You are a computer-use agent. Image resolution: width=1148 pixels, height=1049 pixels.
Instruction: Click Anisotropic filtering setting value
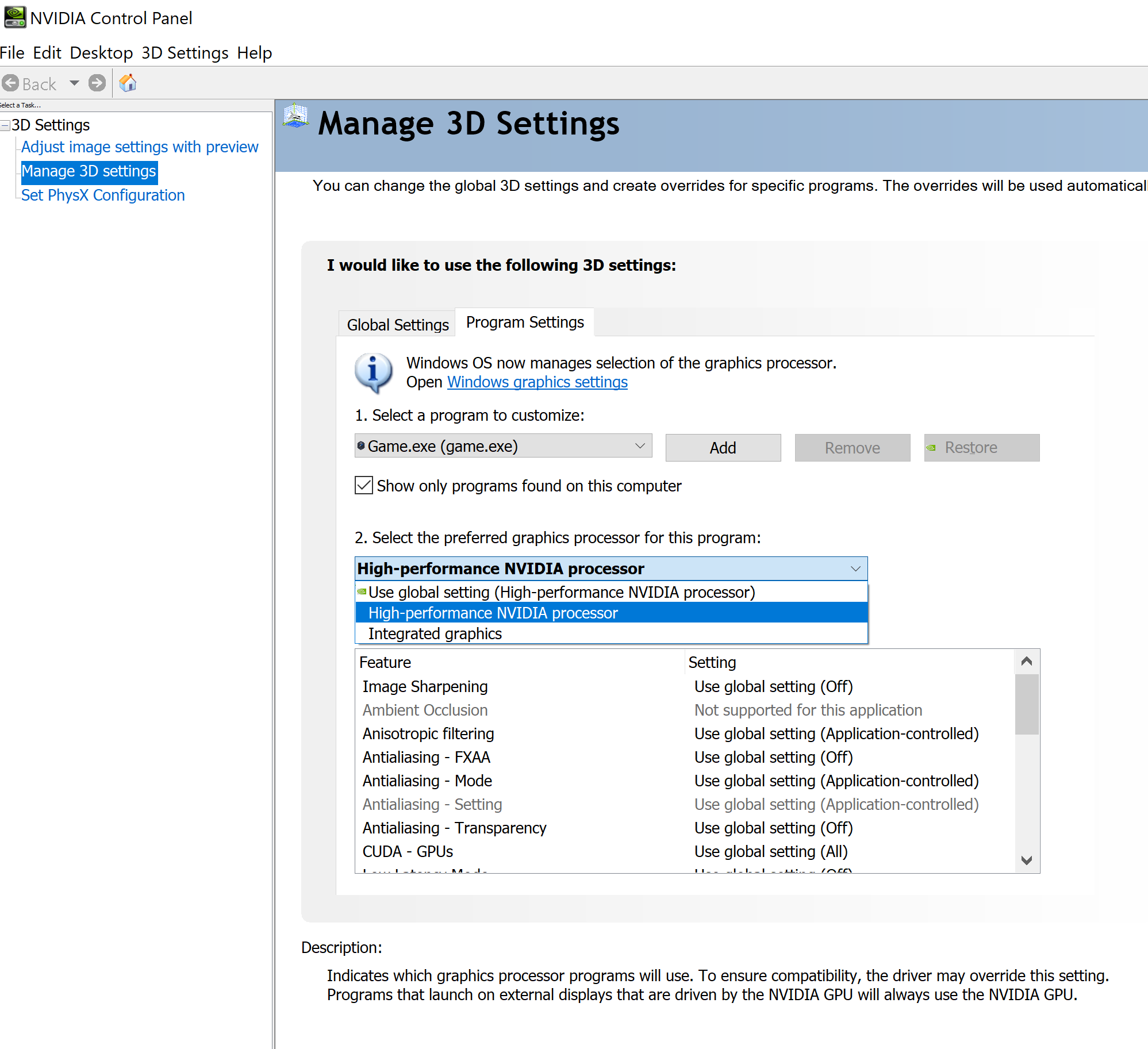(836, 734)
